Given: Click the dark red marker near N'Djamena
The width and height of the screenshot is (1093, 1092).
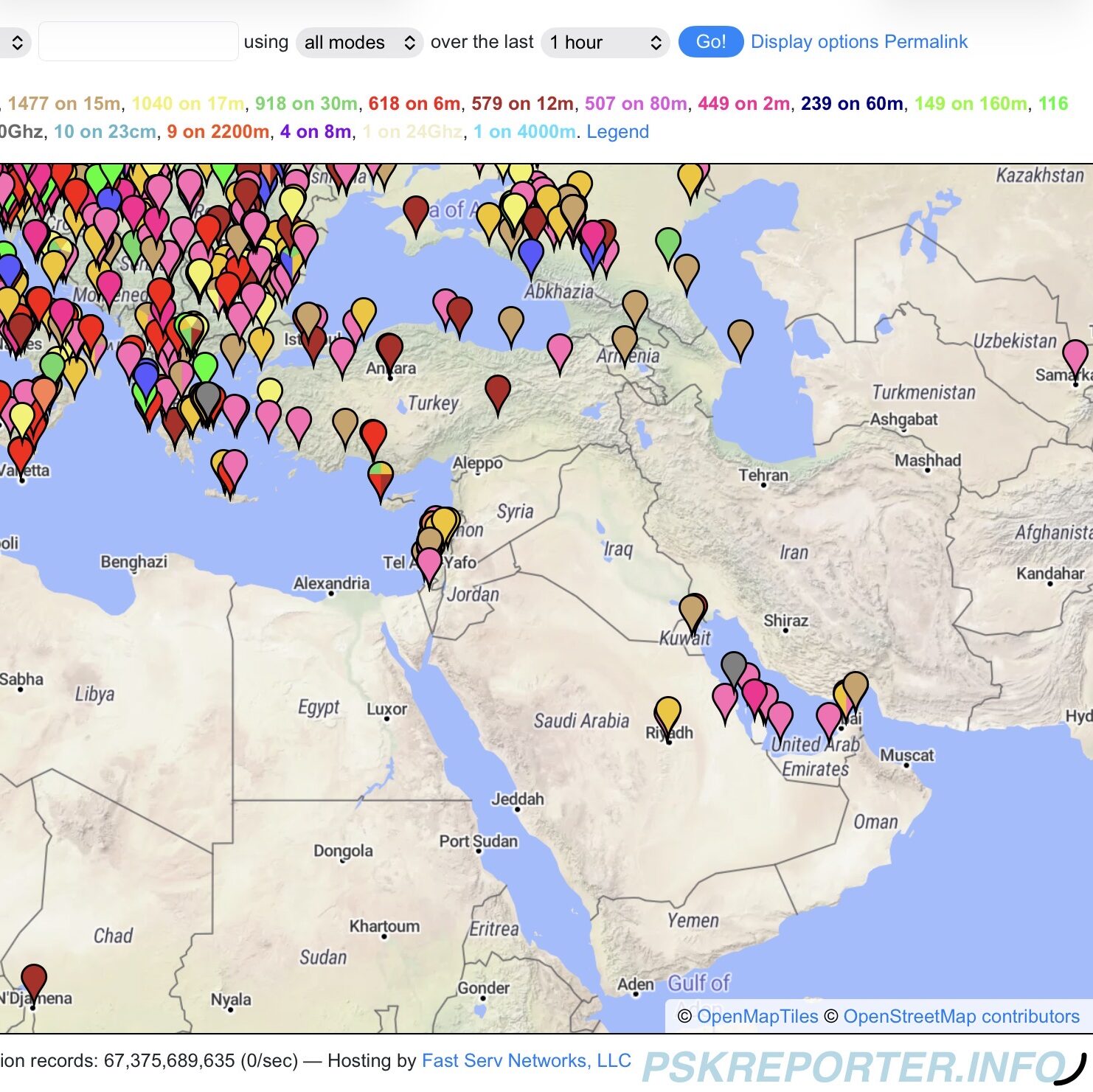Looking at the screenshot, I should tap(34, 979).
